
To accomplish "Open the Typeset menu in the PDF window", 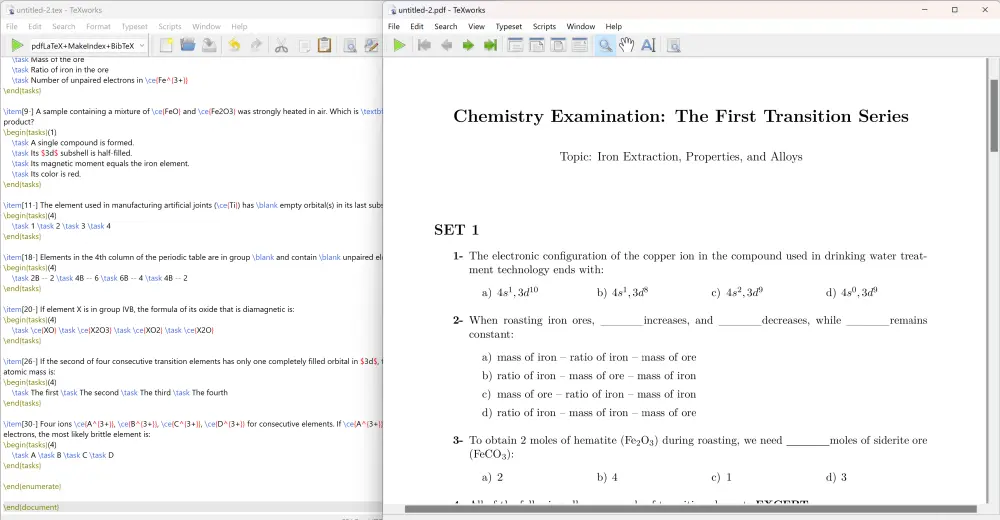I will pyautogui.click(x=508, y=26).
